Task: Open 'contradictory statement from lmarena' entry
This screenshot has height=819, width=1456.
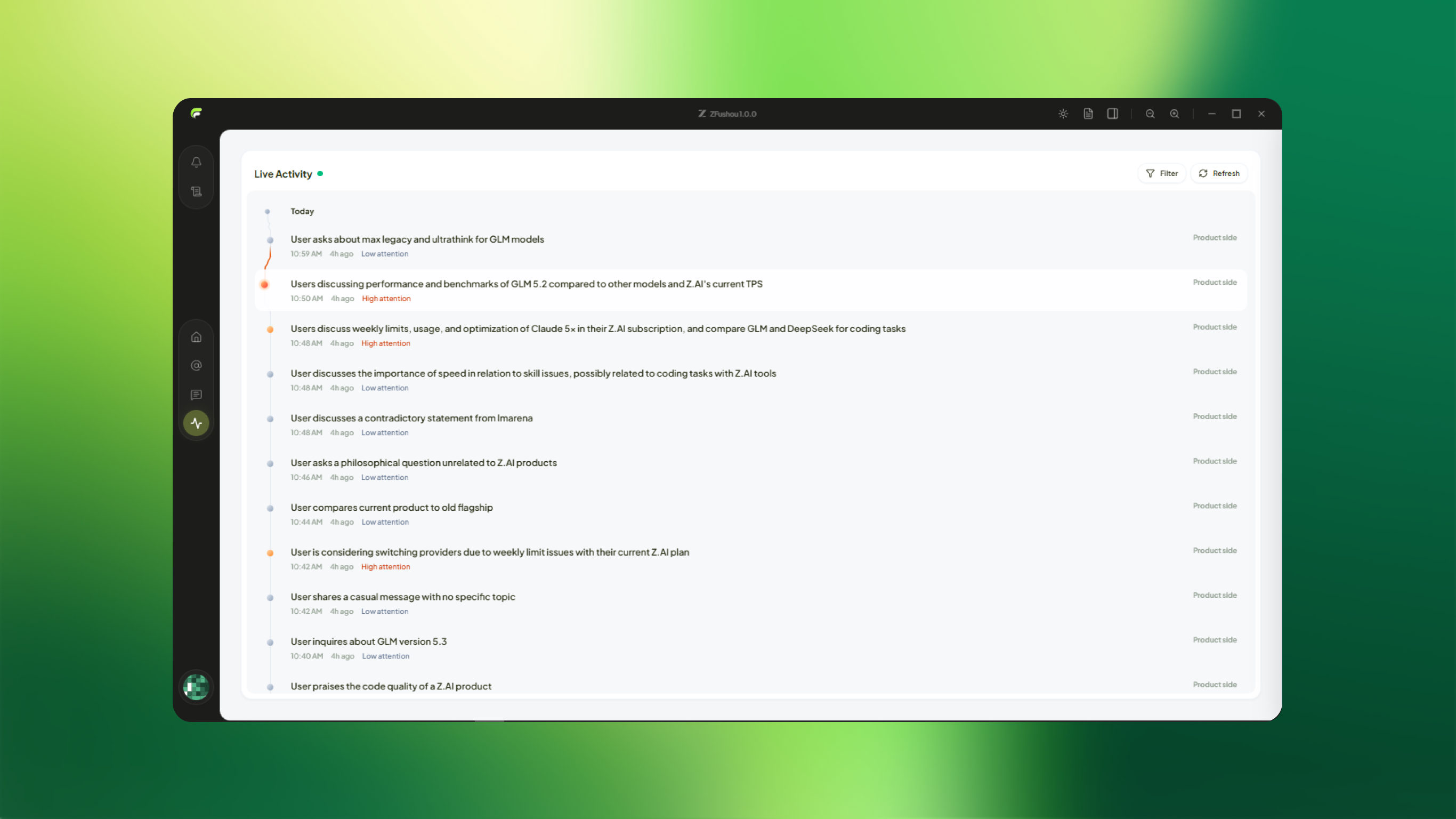Action: [x=750, y=425]
